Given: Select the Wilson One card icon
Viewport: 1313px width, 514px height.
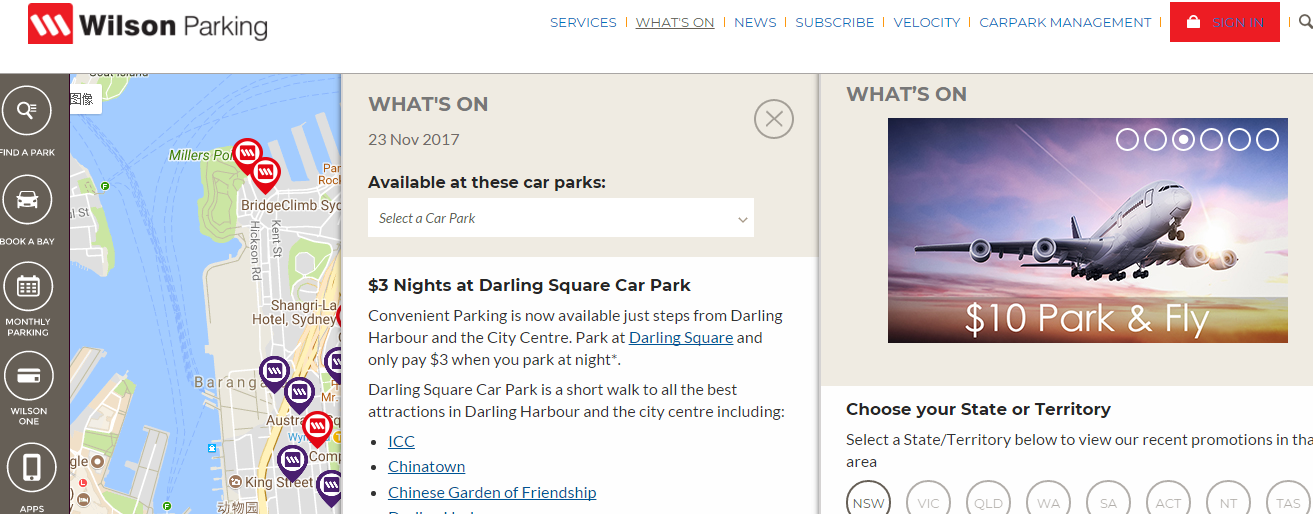Looking at the screenshot, I should [28, 376].
